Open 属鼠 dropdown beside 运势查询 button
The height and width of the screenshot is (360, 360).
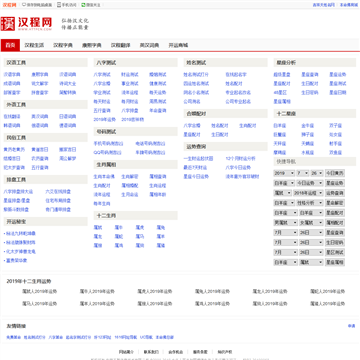tap(283, 193)
